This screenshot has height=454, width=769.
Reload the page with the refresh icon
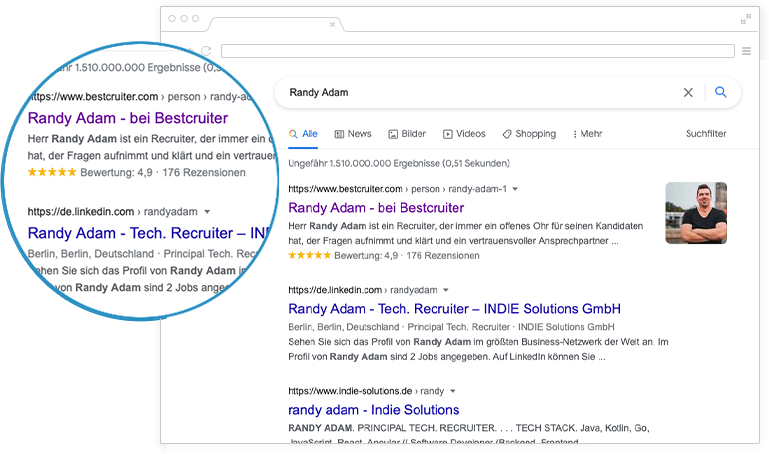(x=206, y=51)
